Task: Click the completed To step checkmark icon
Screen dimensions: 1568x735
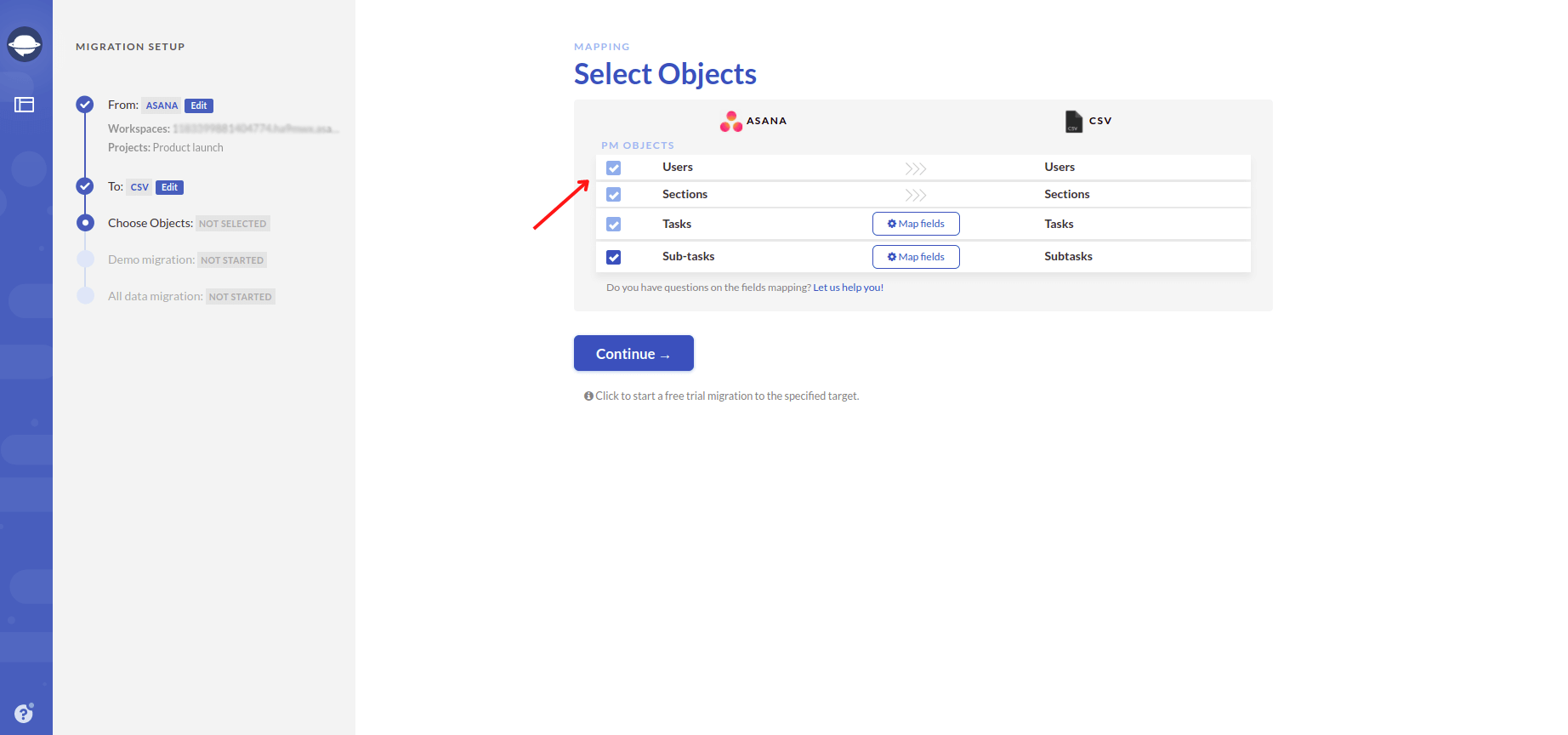Action: coord(85,186)
